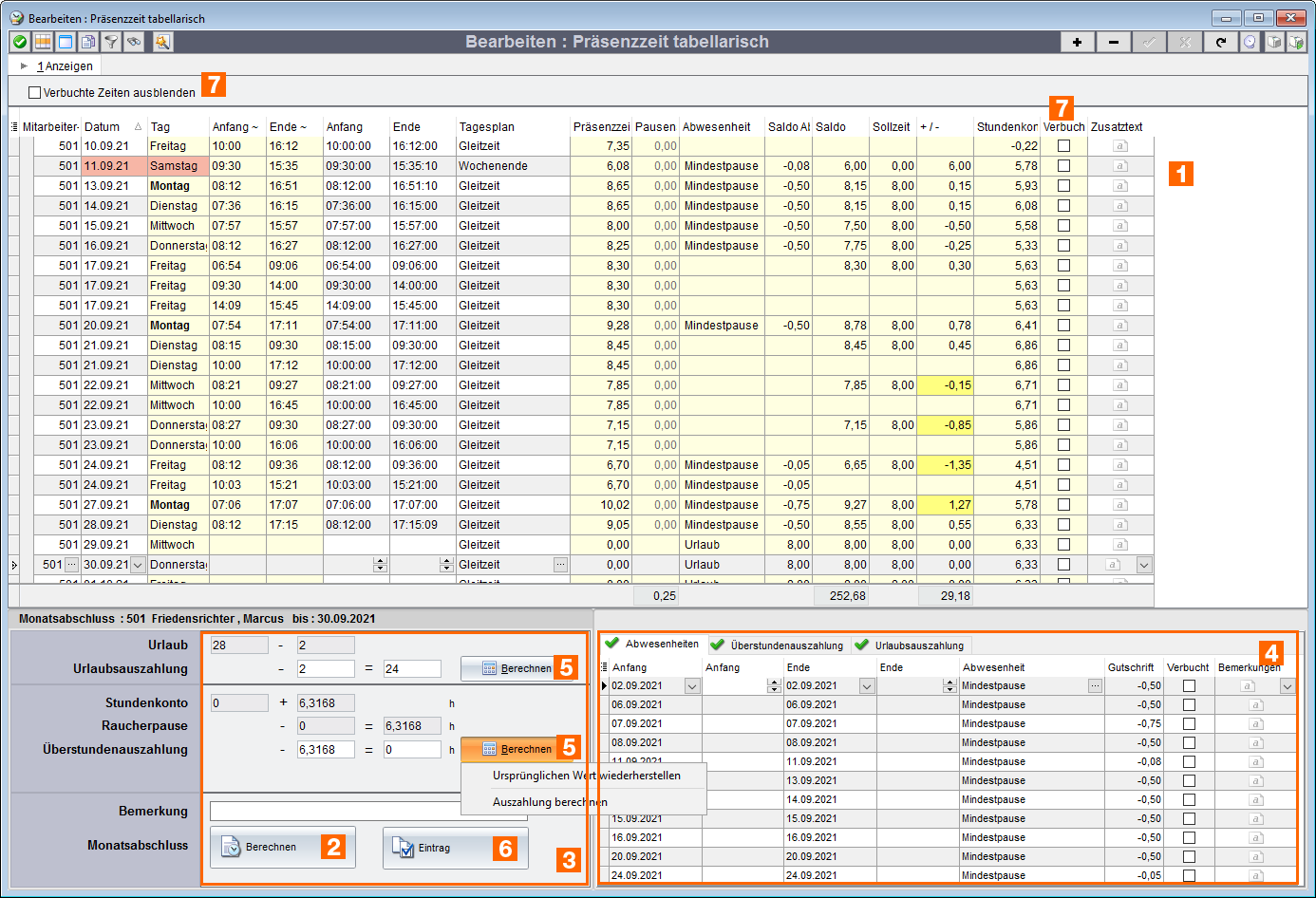This screenshot has height=898, width=1316.
Task: Click ellipsis button next to Mindestpause in 02.09.2021 row
Action: click(x=1095, y=685)
